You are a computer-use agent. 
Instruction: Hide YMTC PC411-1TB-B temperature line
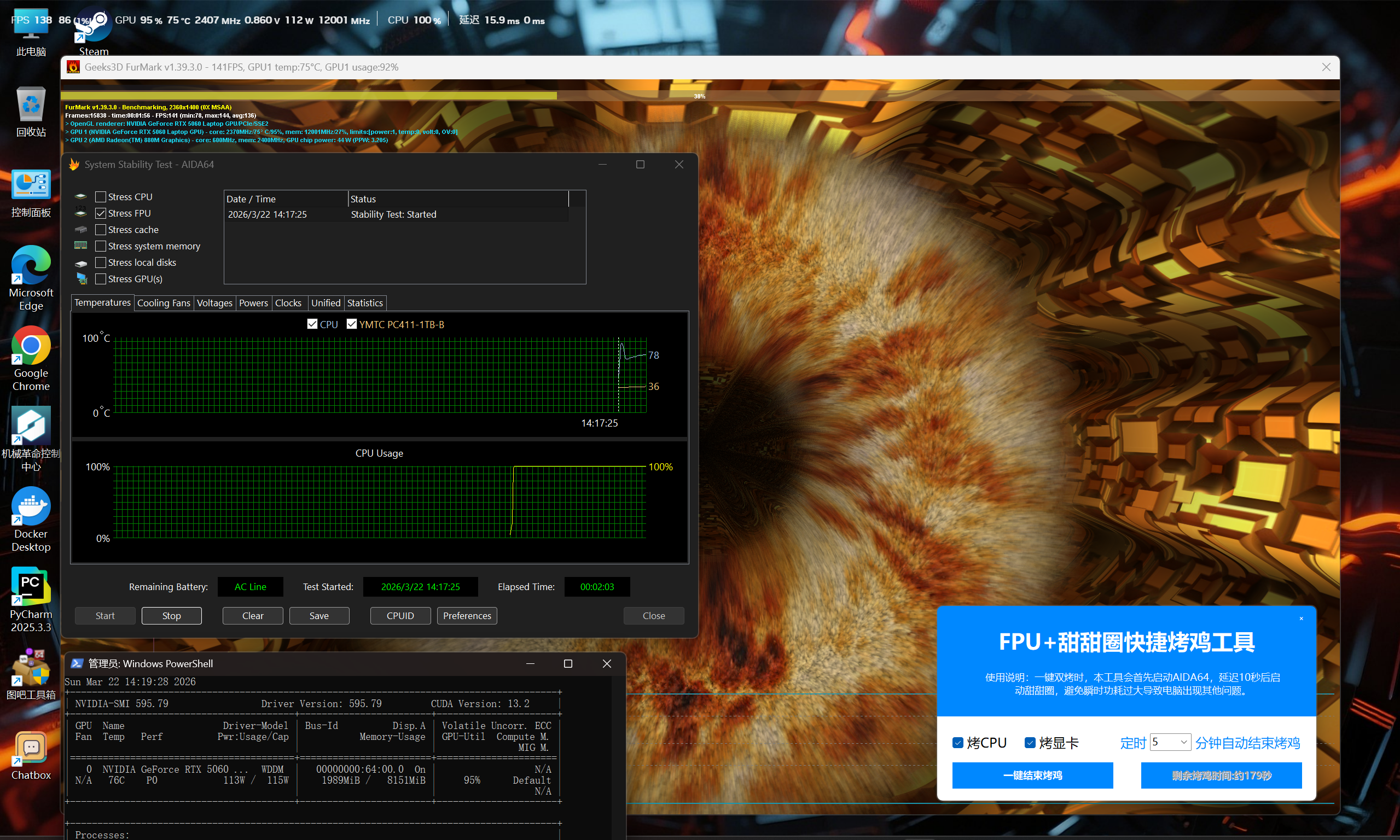[352, 324]
